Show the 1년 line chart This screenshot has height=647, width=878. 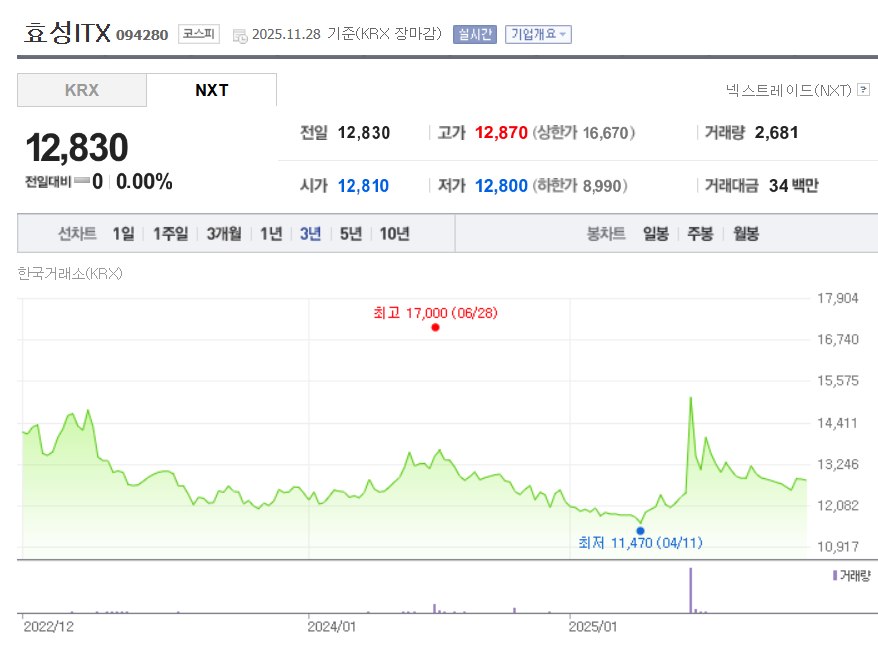point(271,234)
